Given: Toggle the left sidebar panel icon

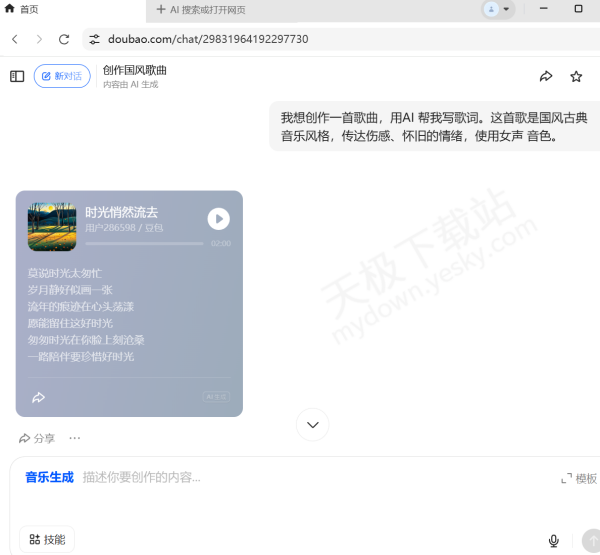Looking at the screenshot, I should [x=17, y=76].
